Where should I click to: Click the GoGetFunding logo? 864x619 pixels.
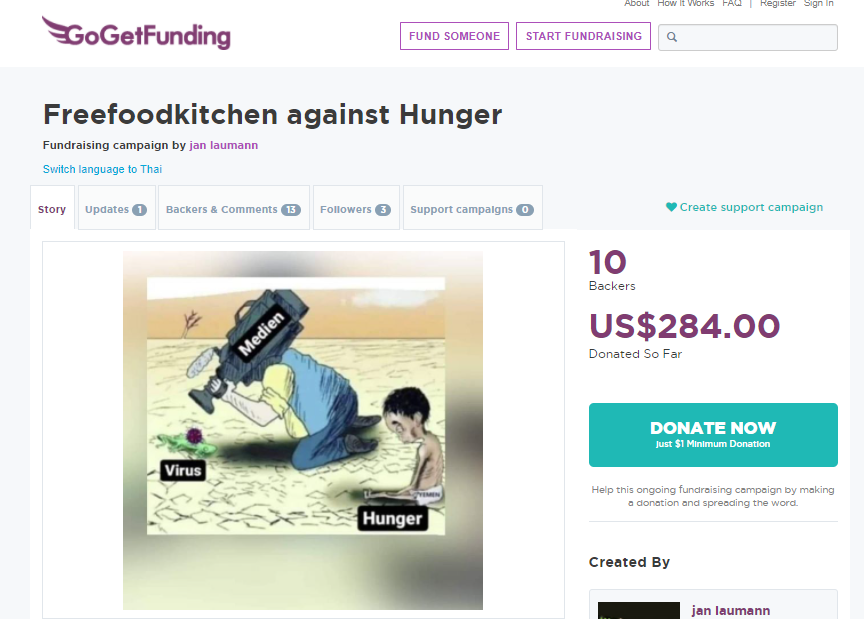[136, 34]
